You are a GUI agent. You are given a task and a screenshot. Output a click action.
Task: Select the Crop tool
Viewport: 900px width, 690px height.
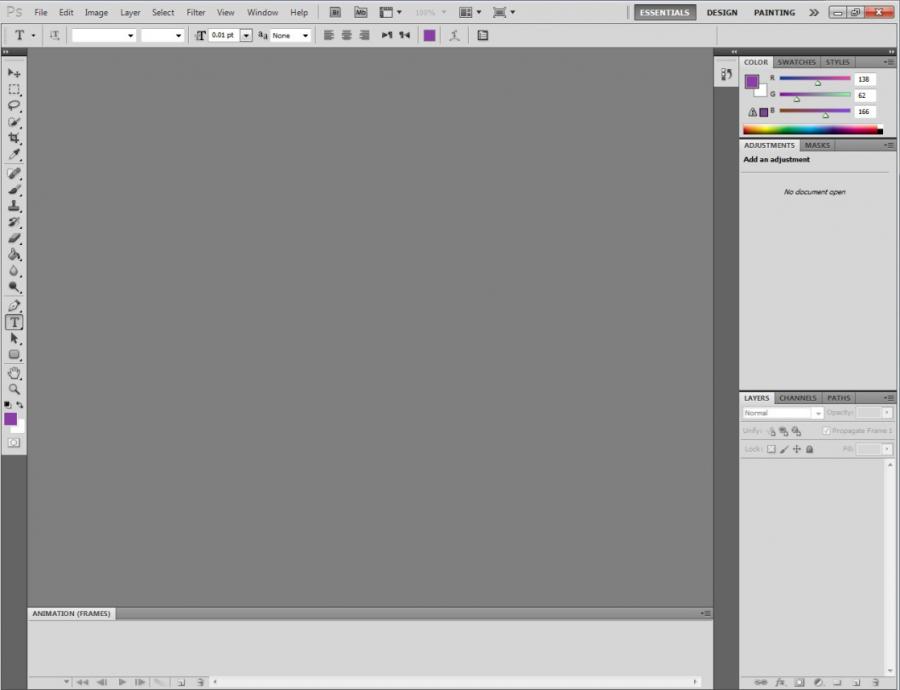click(14, 138)
